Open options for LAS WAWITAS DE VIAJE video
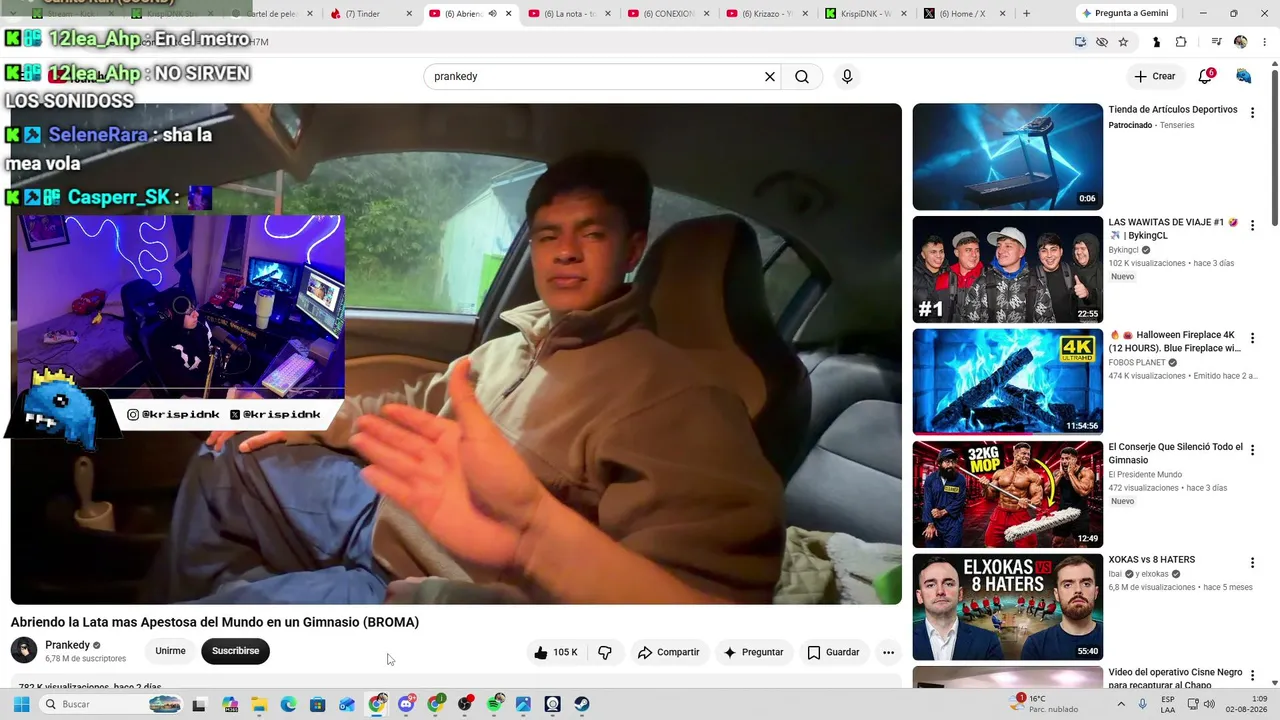Screen dimensions: 1280x720 [1252, 226]
